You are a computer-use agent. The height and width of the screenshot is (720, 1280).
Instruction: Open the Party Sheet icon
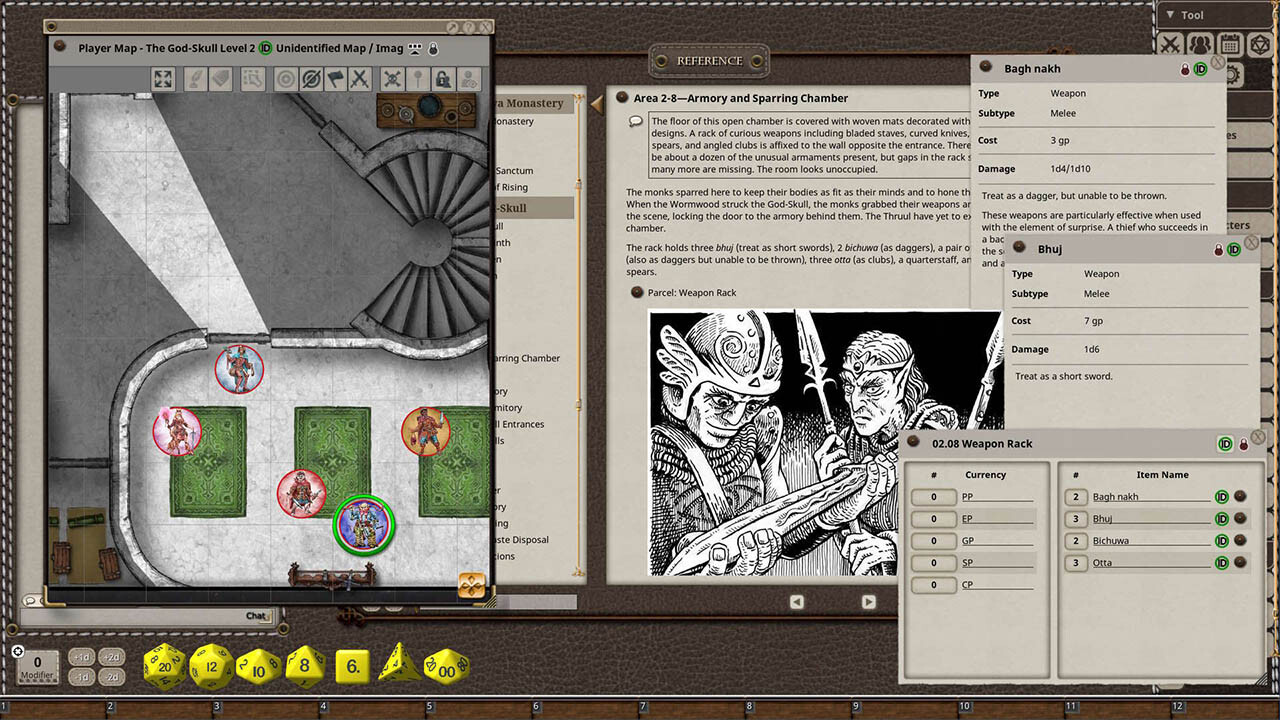pyautogui.click(x=1199, y=43)
